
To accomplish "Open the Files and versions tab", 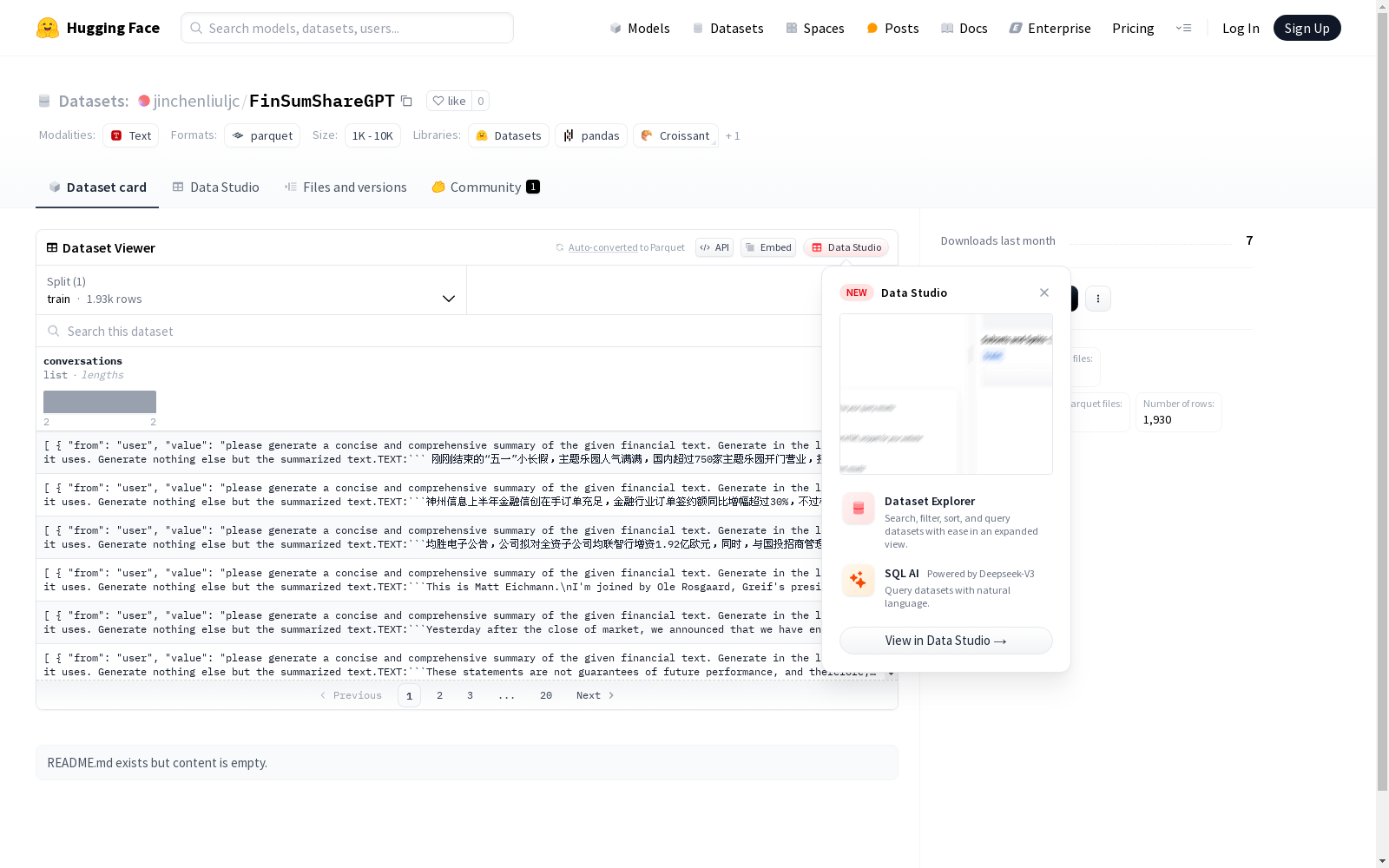I will 346,187.
